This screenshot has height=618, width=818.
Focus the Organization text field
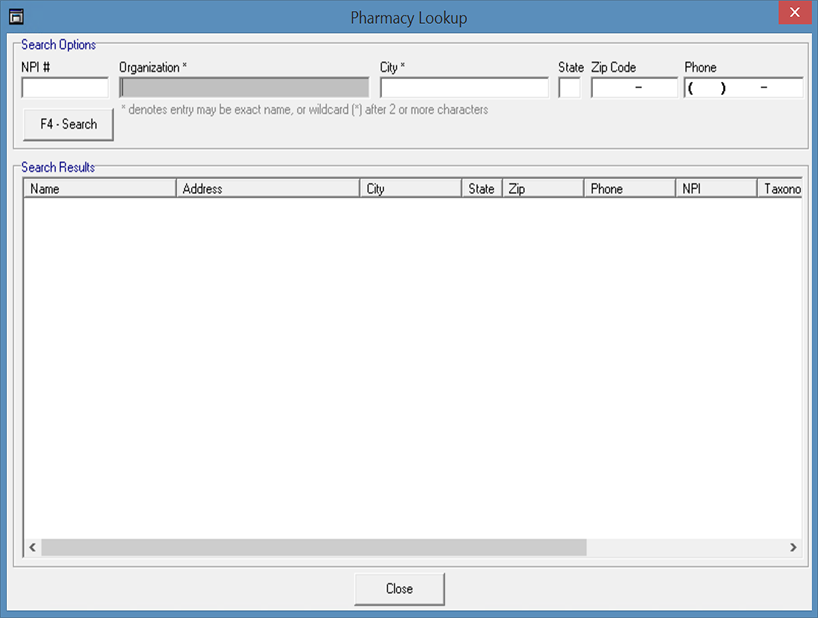tap(244, 88)
